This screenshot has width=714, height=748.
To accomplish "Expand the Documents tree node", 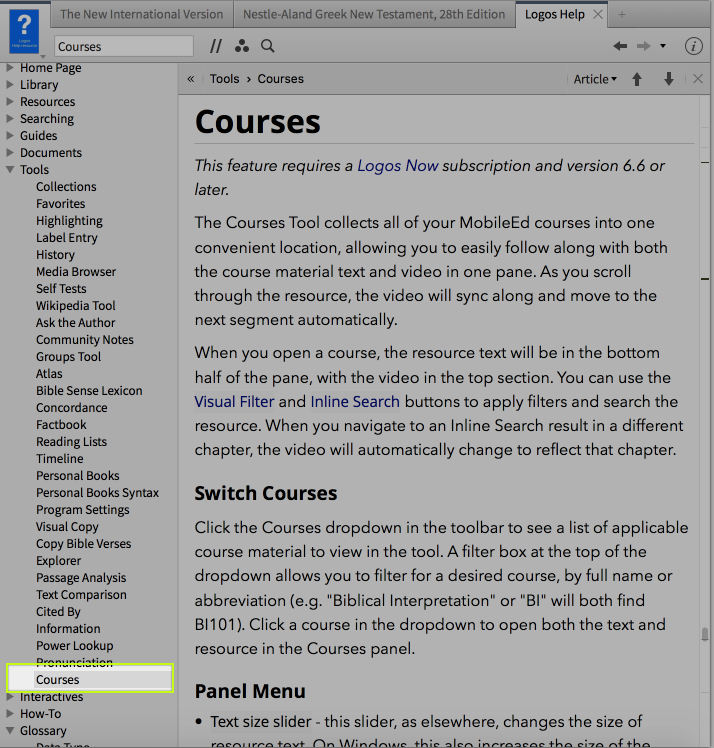I will (x=10, y=153).
